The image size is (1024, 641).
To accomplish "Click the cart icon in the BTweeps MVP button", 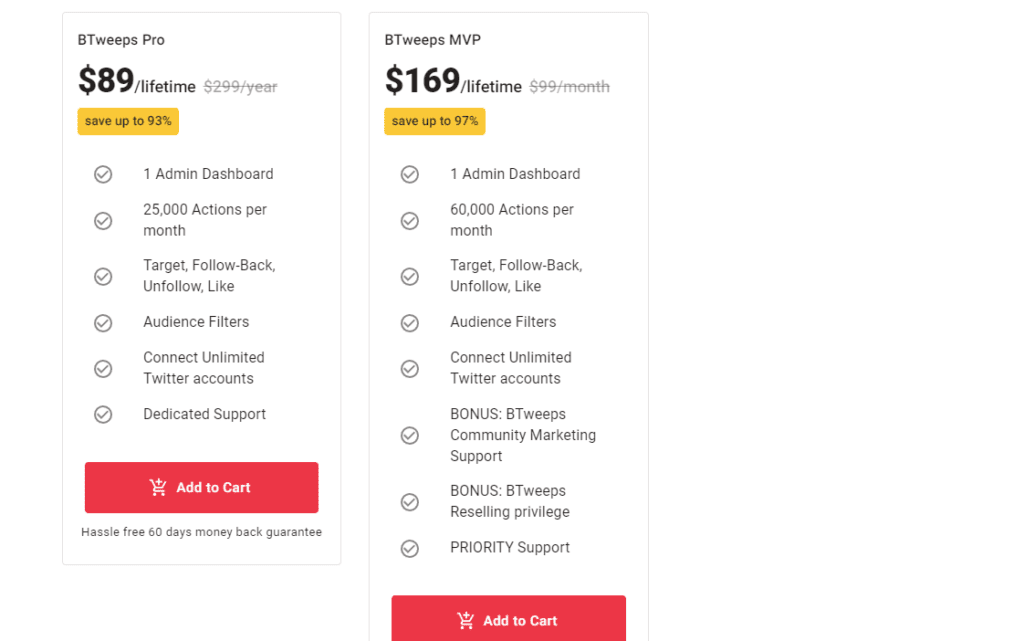I will point(465,620).
